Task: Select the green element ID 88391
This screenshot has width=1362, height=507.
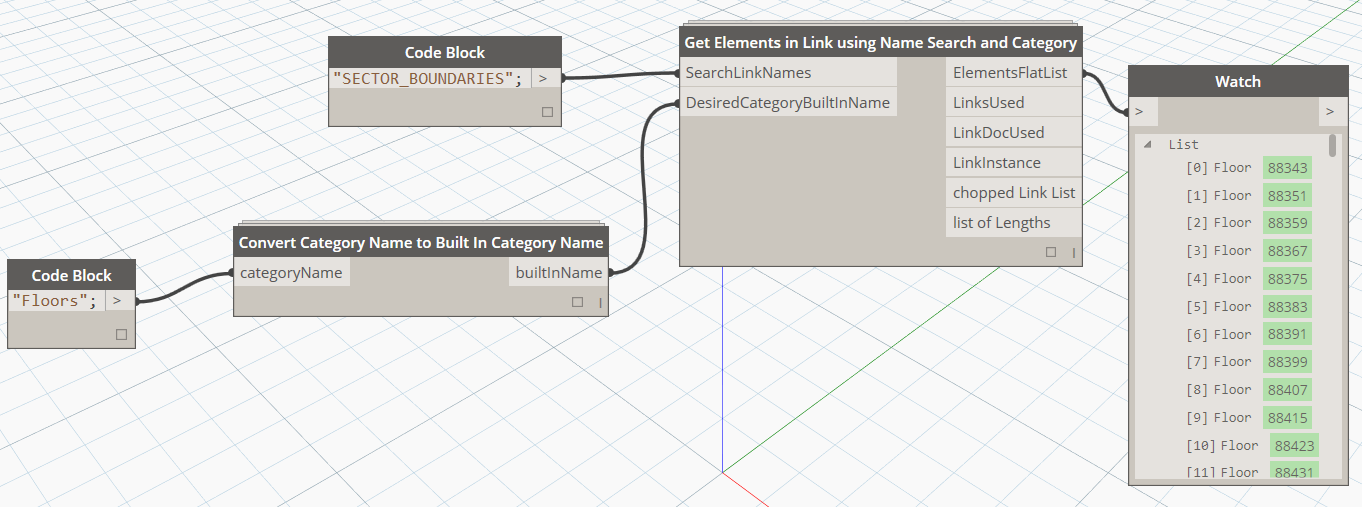Action: 1286,334
